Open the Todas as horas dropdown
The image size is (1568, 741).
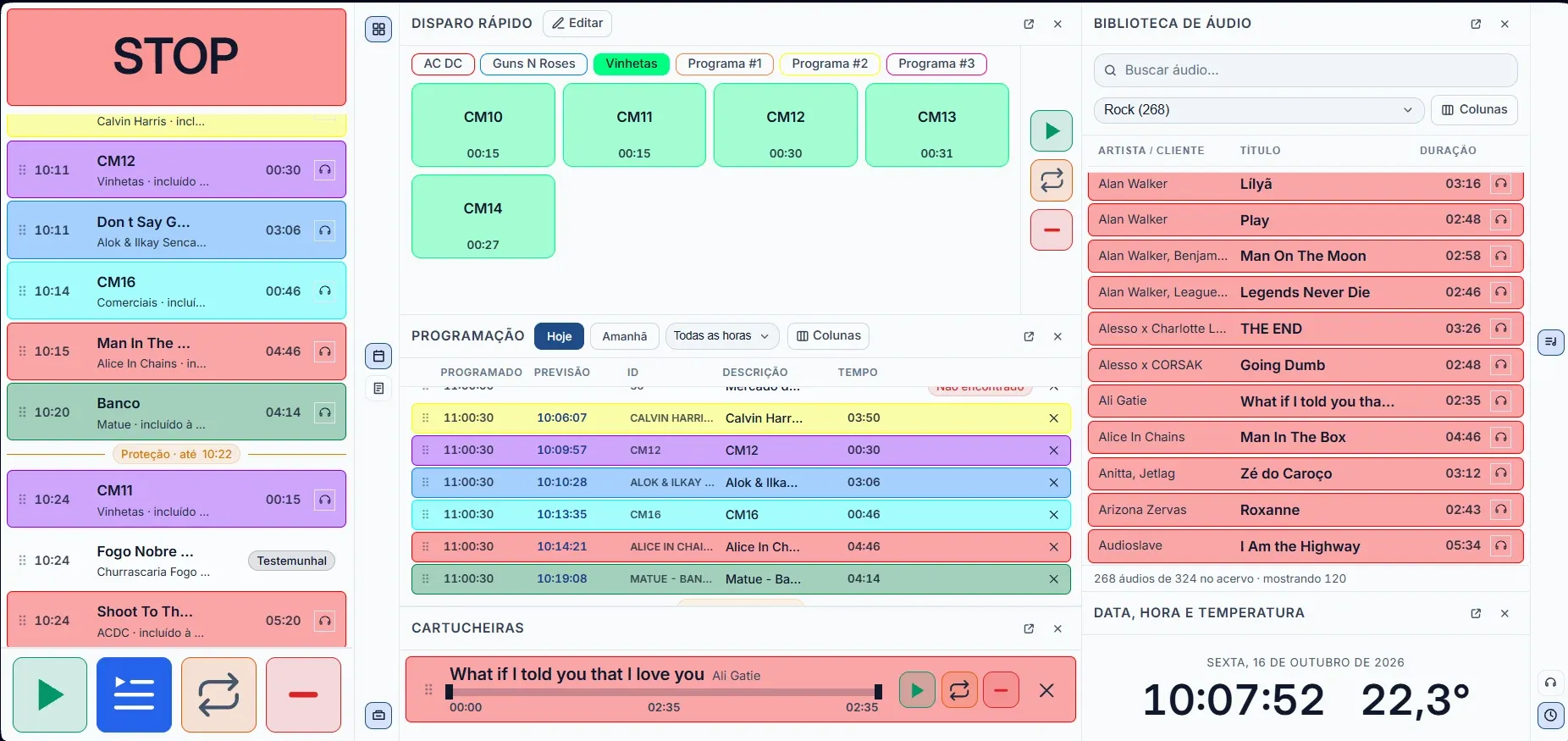coord(722,336)
